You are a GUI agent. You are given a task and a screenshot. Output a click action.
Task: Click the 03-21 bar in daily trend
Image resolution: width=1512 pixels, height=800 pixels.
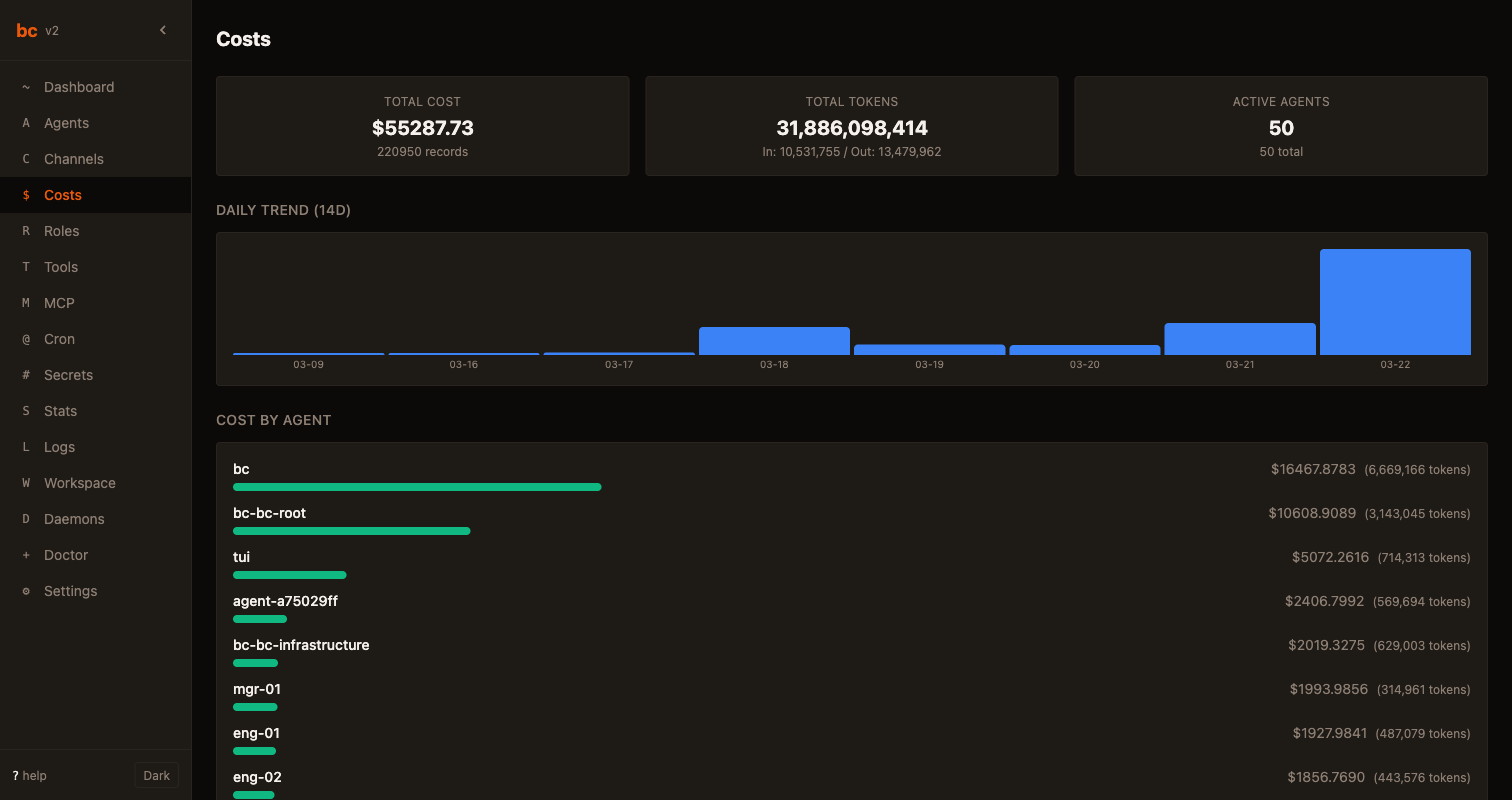pyautogui.click(x=1240, y=339)
